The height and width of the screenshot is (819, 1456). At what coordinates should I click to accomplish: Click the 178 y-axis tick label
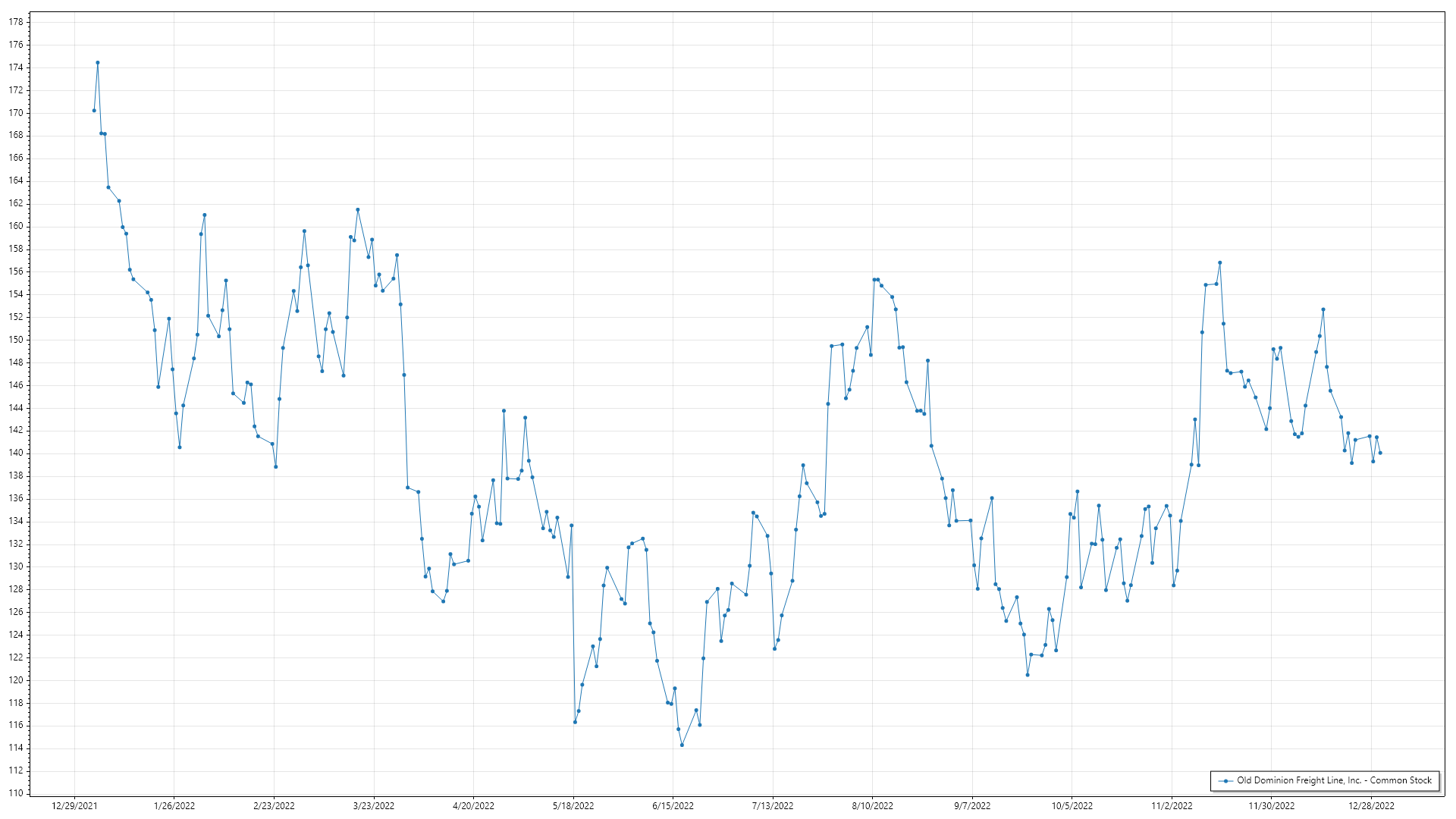[16, 22]
